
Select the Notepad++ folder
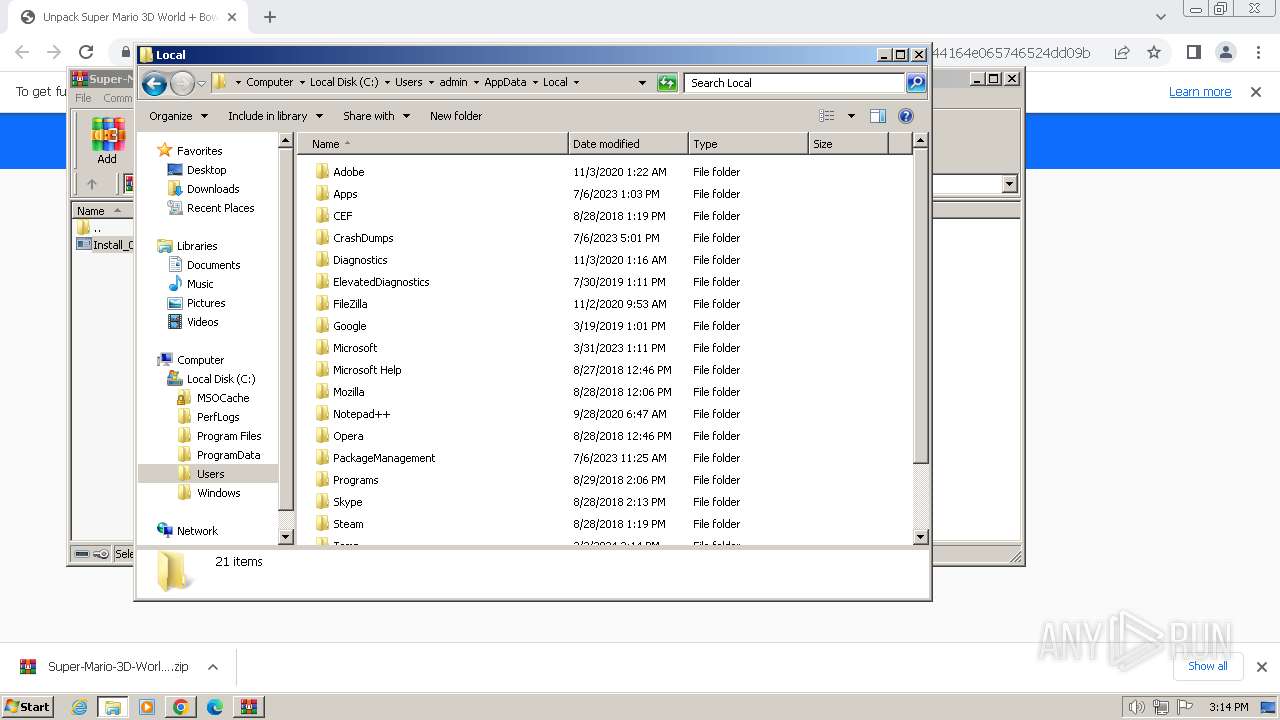click(361, 414)
